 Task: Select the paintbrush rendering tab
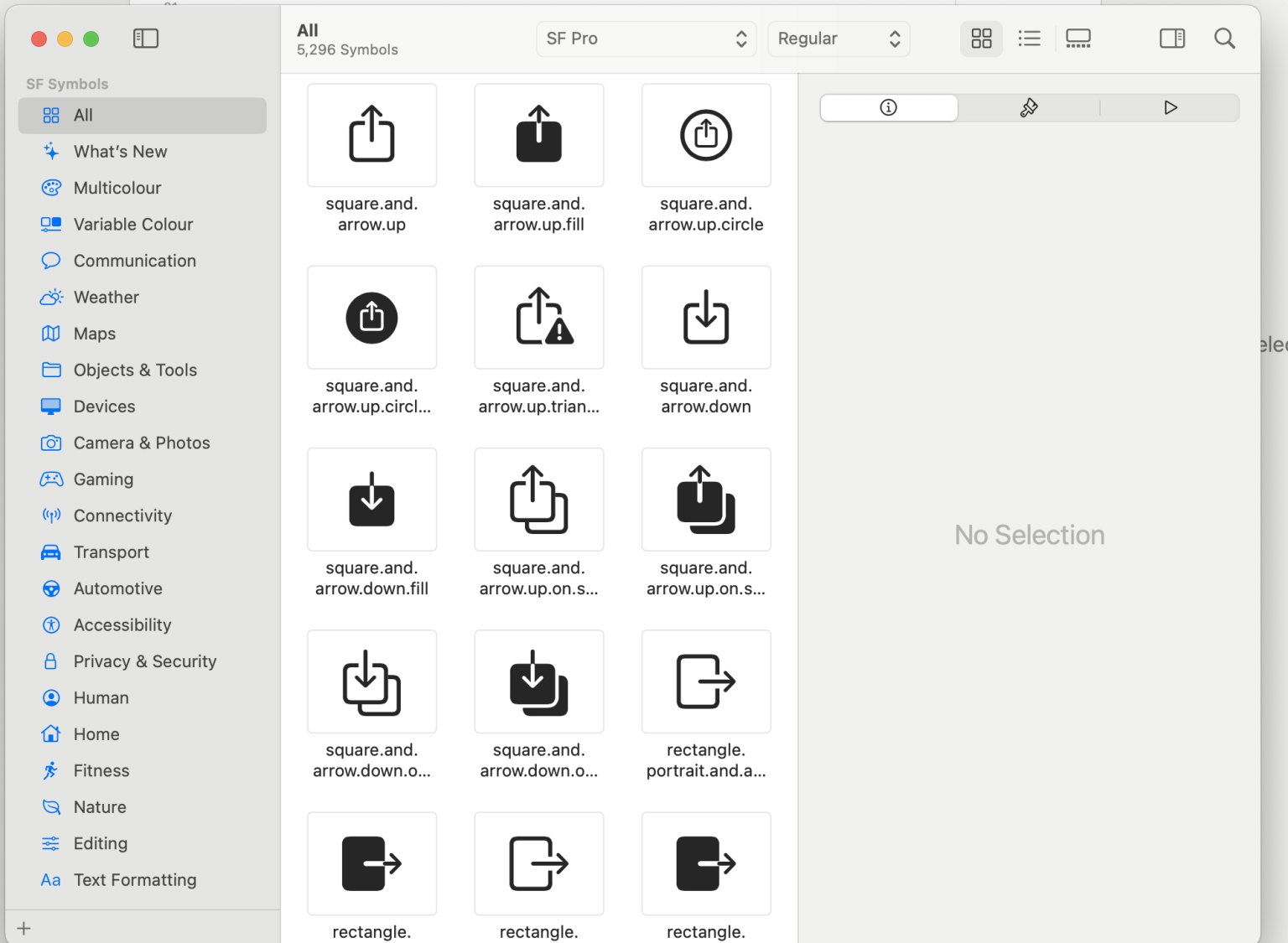click(x=1029, y=107)
